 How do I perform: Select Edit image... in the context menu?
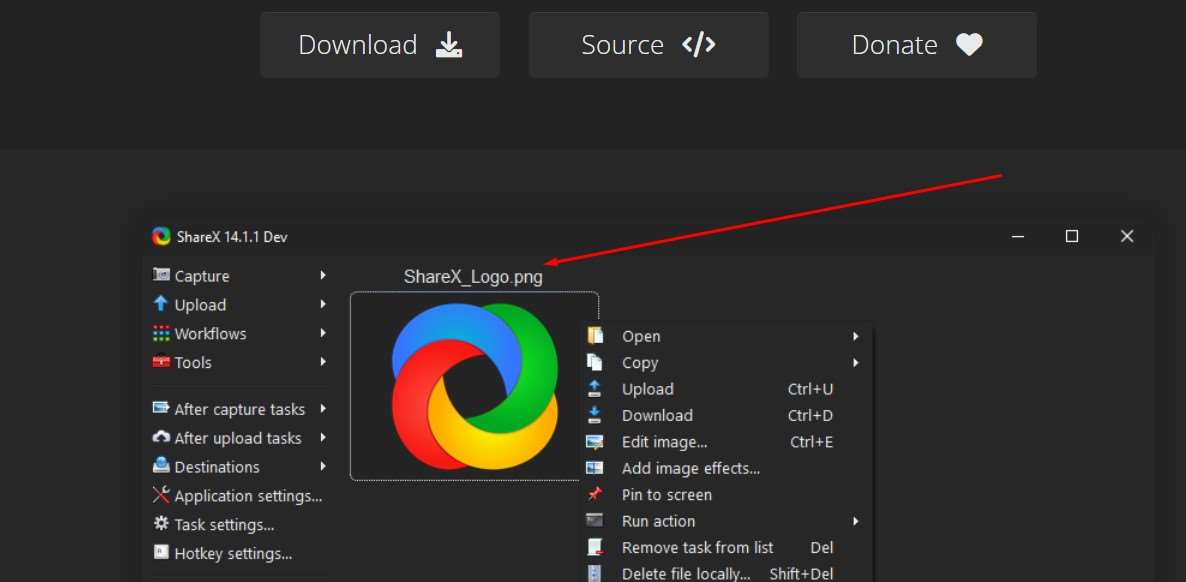[x=726, y=442]
